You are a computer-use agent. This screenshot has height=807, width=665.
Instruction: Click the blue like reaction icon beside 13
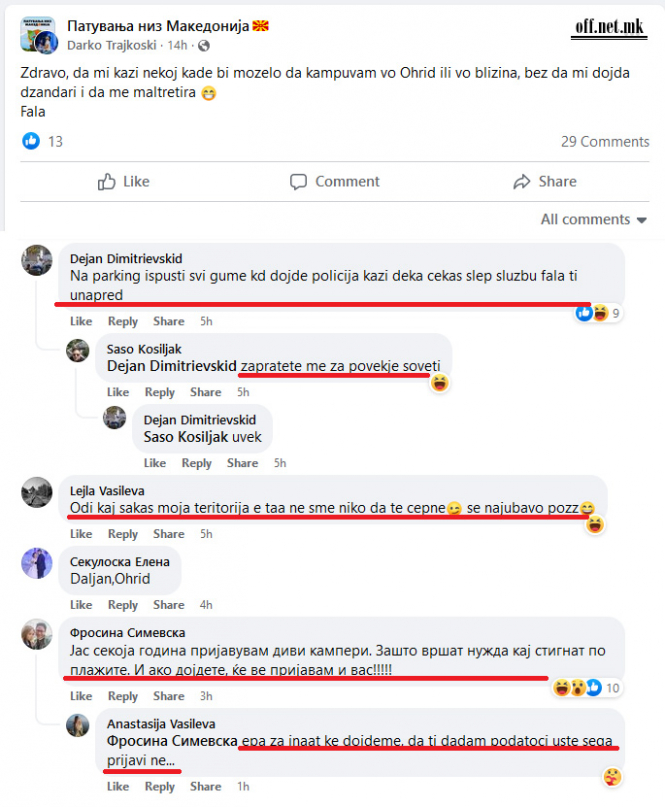click(31, 141)
